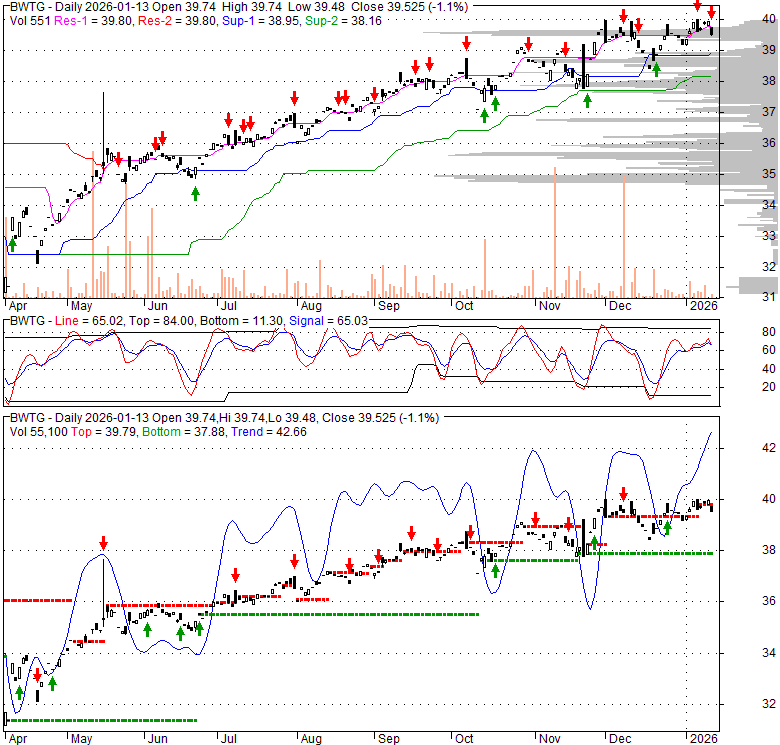Select the red down arrow in May on bottom chart
780x745 pixels.
103,544
